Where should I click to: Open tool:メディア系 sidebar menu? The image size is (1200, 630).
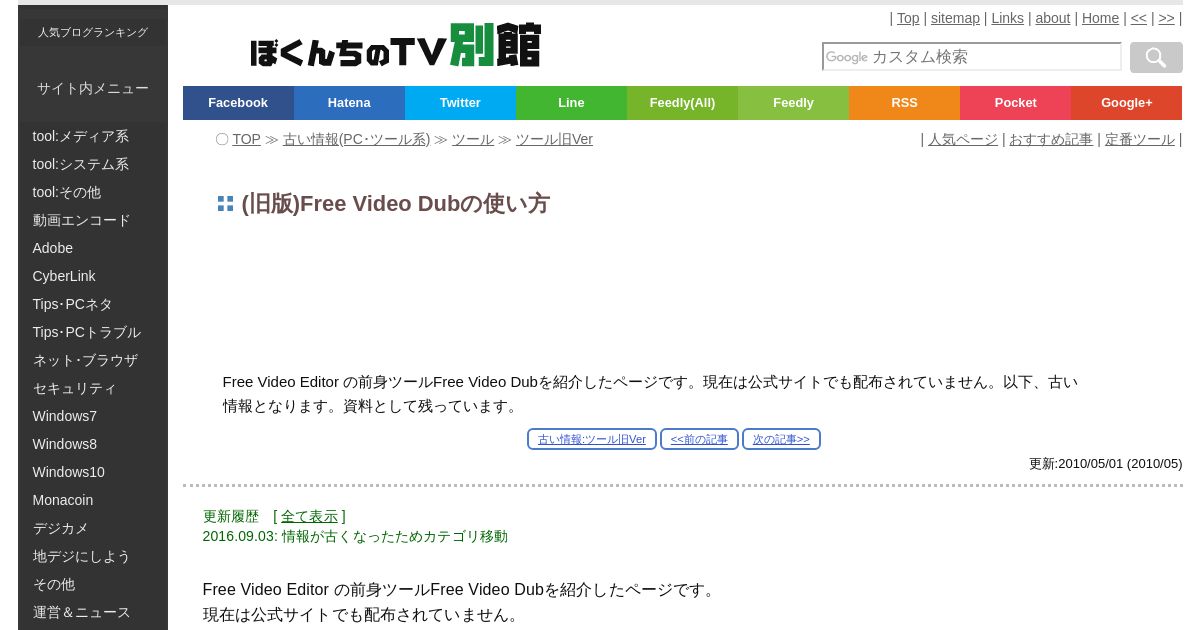tap(93, 136)
